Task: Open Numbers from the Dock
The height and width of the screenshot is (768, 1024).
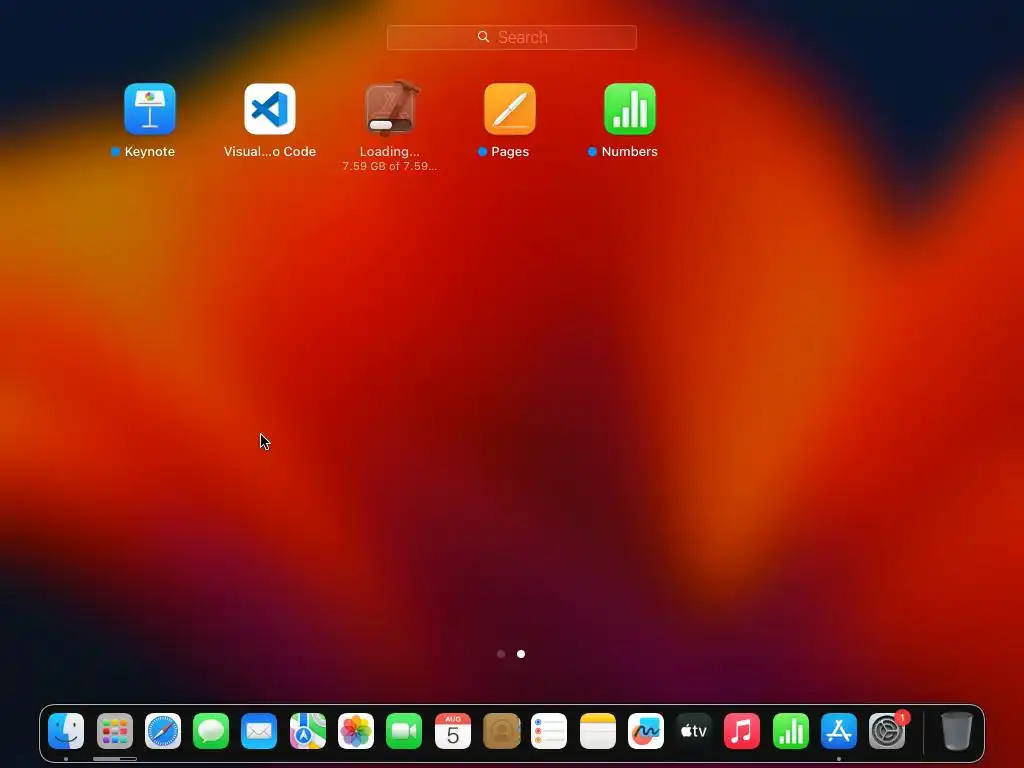Action: [x=790, y=731]
